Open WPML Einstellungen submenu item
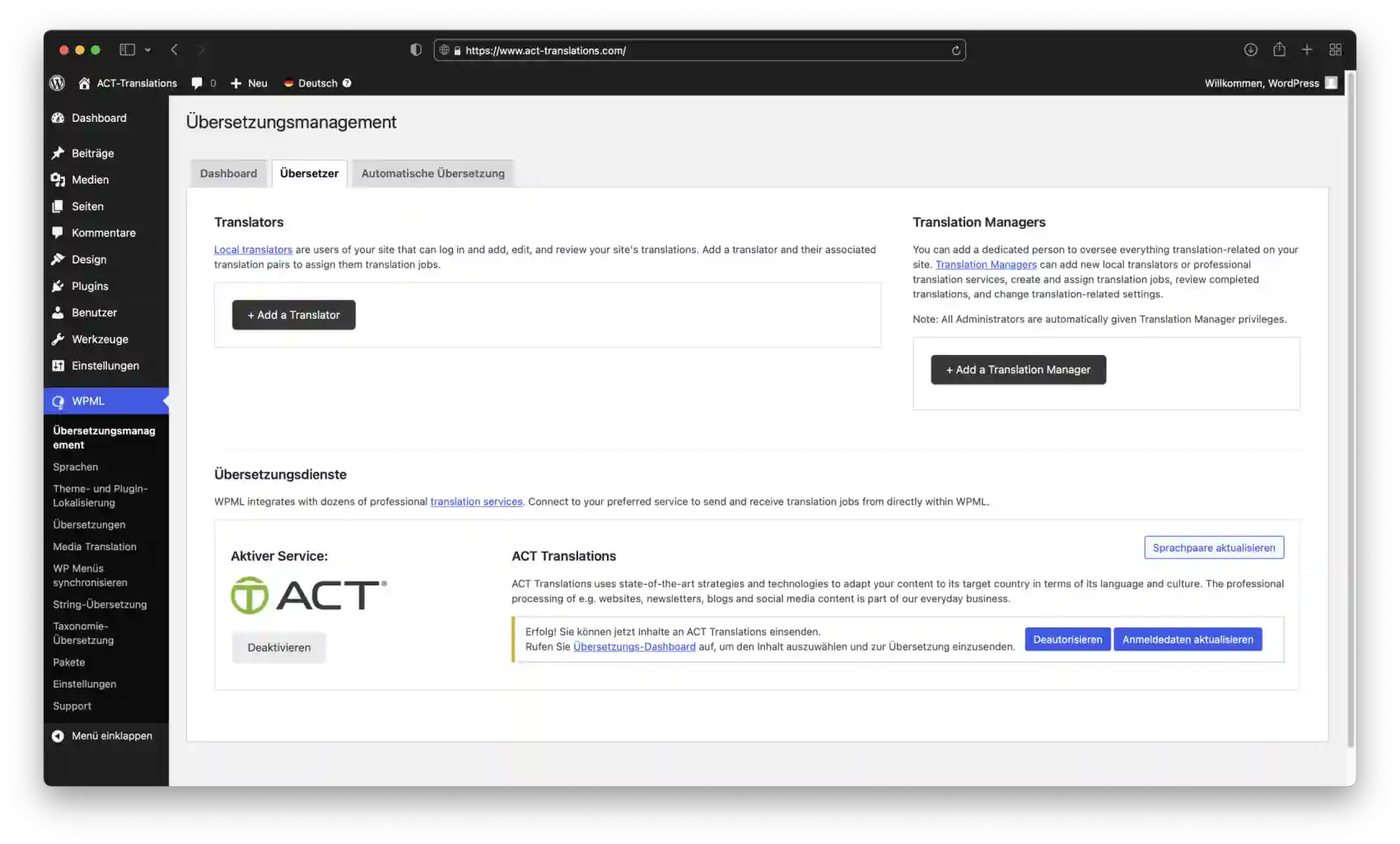The height and width of the screenshot is (844, 1400). tap(85, 684)
